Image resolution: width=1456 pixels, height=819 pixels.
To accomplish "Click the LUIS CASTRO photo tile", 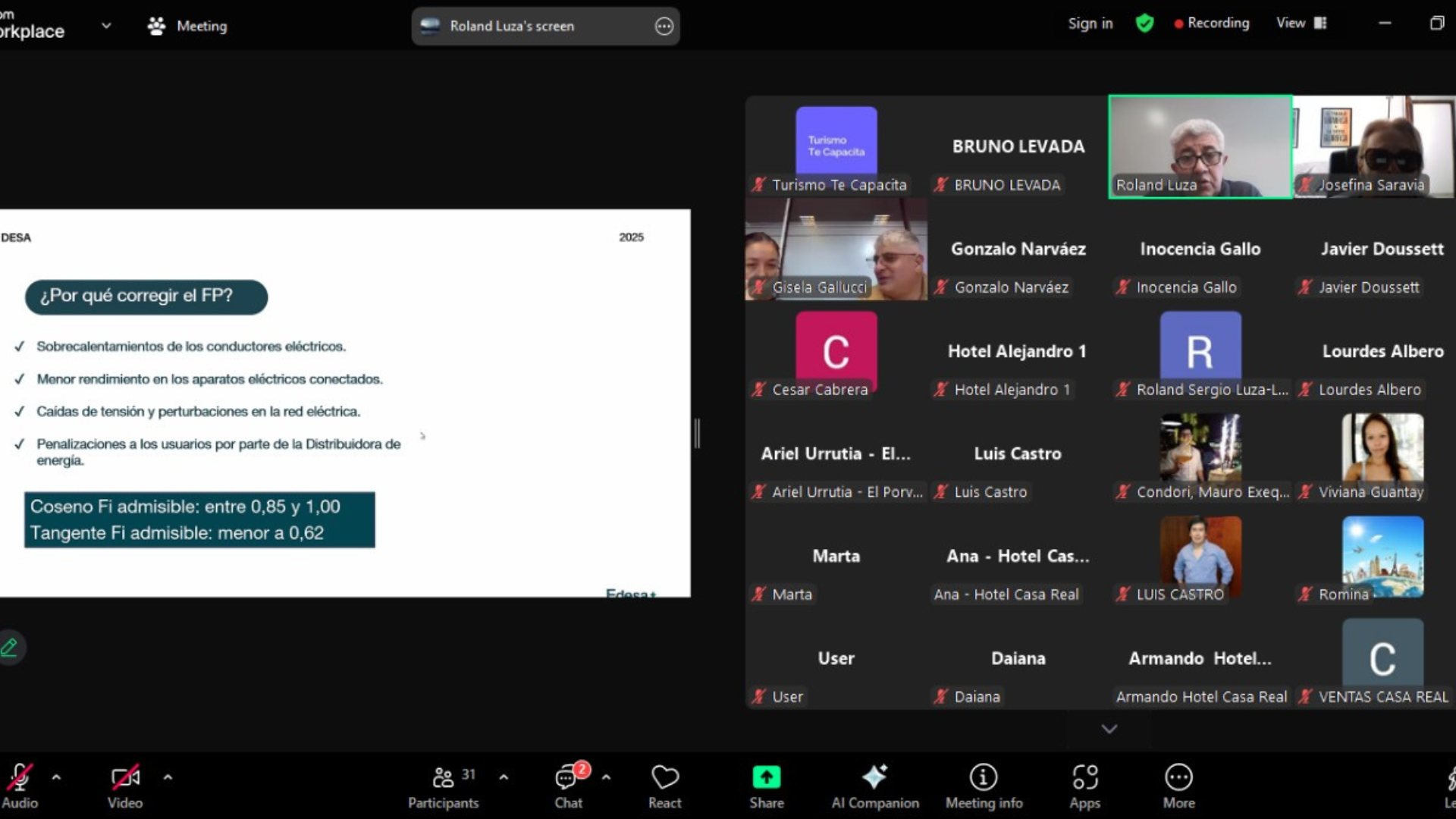I will click(1200, 557).
